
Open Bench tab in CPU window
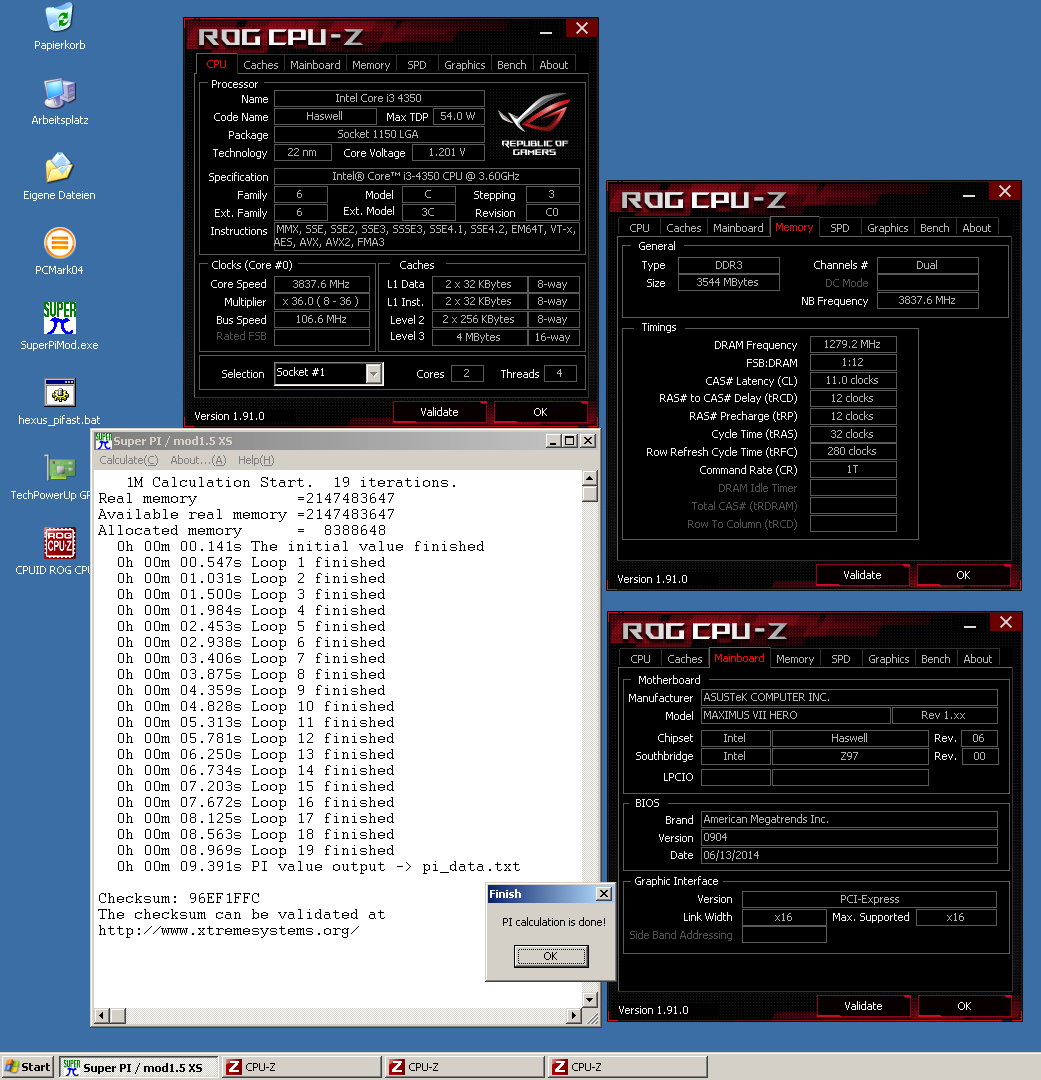[x=511, y=65]
